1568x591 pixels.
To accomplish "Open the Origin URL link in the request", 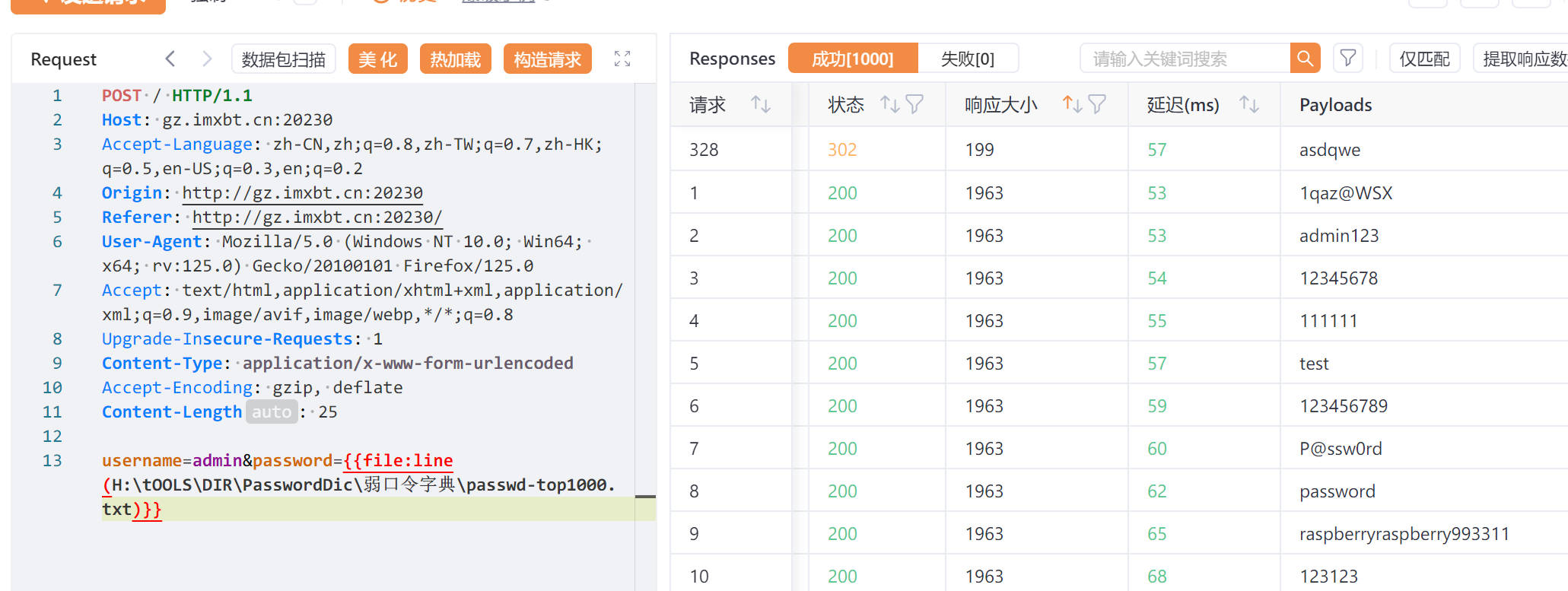I will 302,192.
